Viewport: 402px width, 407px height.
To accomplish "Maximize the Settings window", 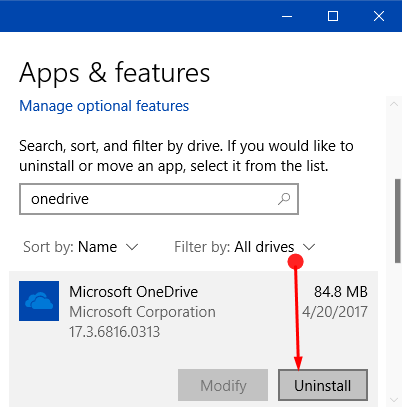I will pyautogui.click(x=333, y=16).
